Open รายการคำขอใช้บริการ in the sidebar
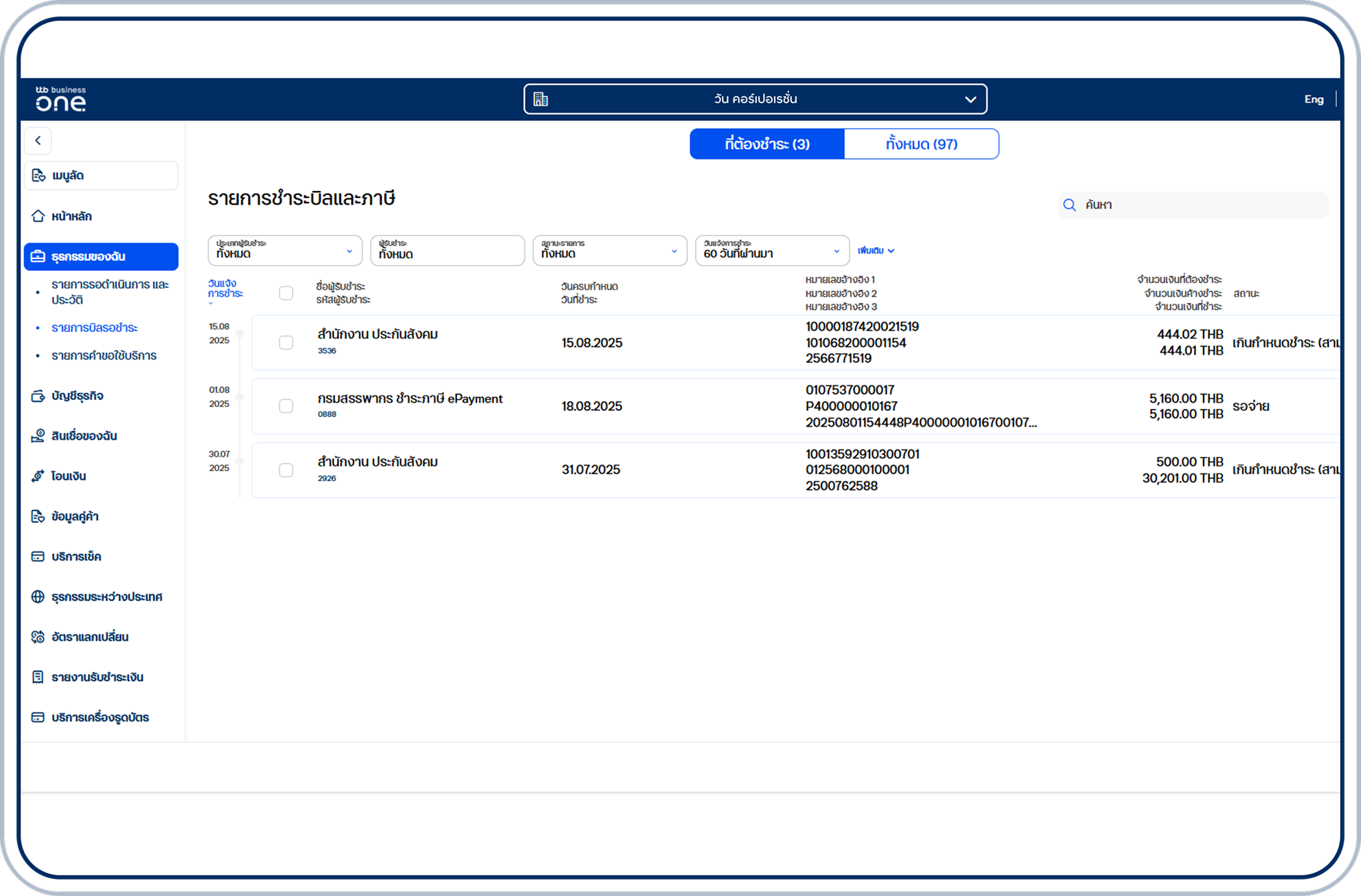The image size is (1361, 896). coord(104,356)
